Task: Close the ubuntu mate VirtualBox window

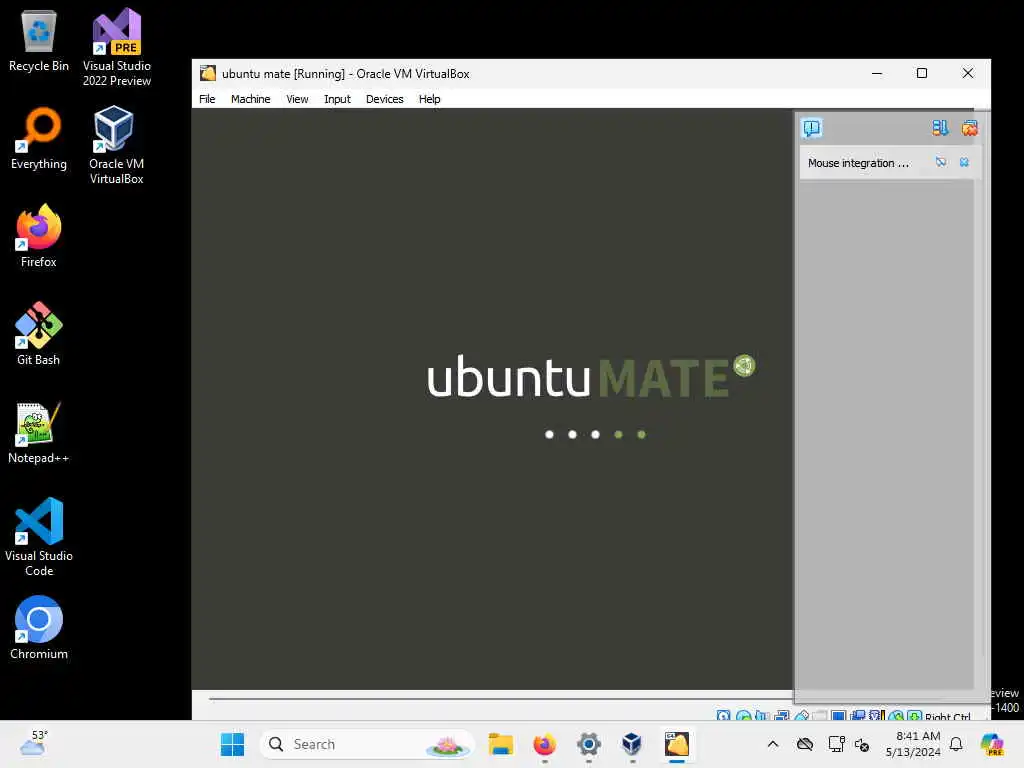Action: pos(968,73)
